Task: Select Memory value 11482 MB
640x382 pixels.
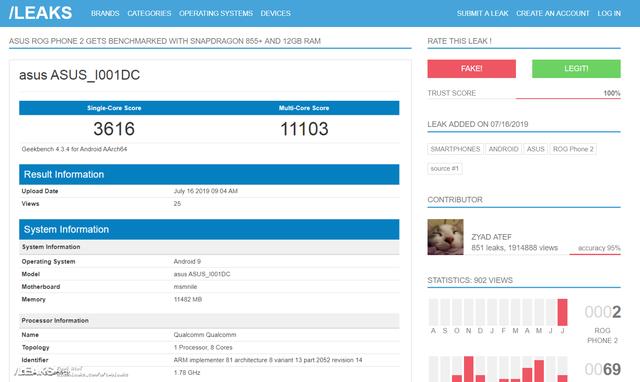Action: click(x=188, y=300)
